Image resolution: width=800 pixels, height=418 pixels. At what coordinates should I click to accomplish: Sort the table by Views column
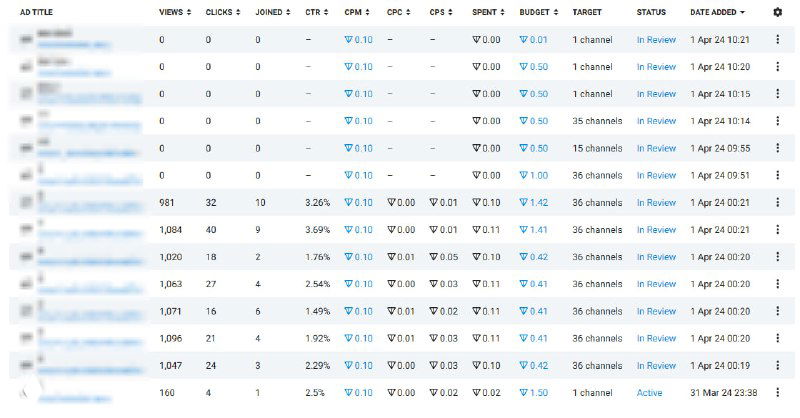point(177,12)
